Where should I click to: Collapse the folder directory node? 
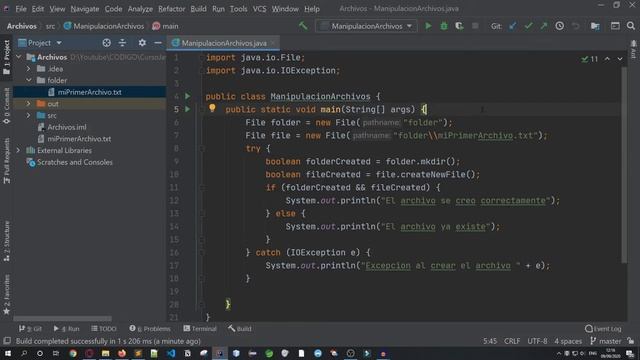tap(29, 80)
